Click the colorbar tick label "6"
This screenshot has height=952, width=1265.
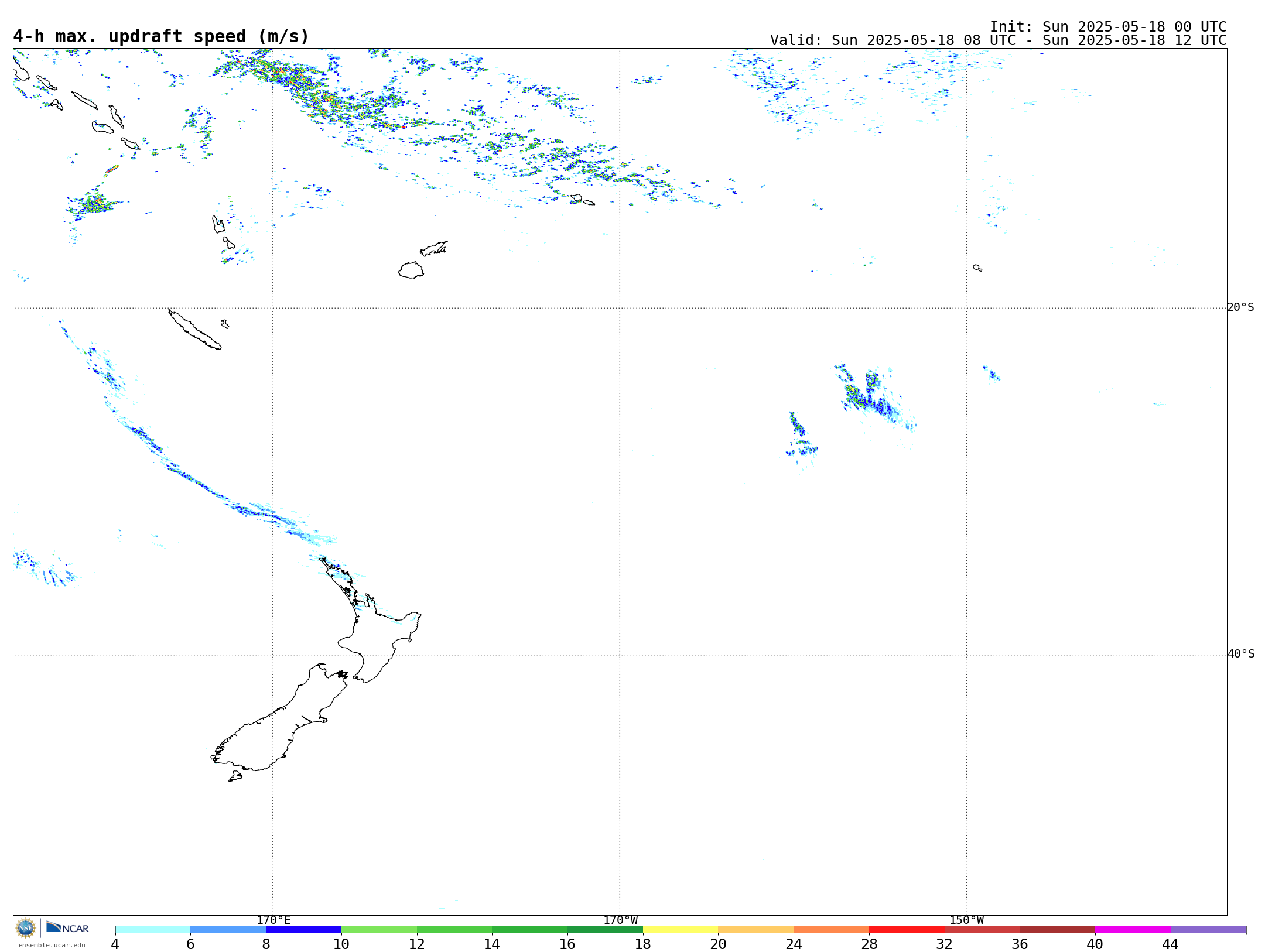pyautogui.click(x=190, y=944)
